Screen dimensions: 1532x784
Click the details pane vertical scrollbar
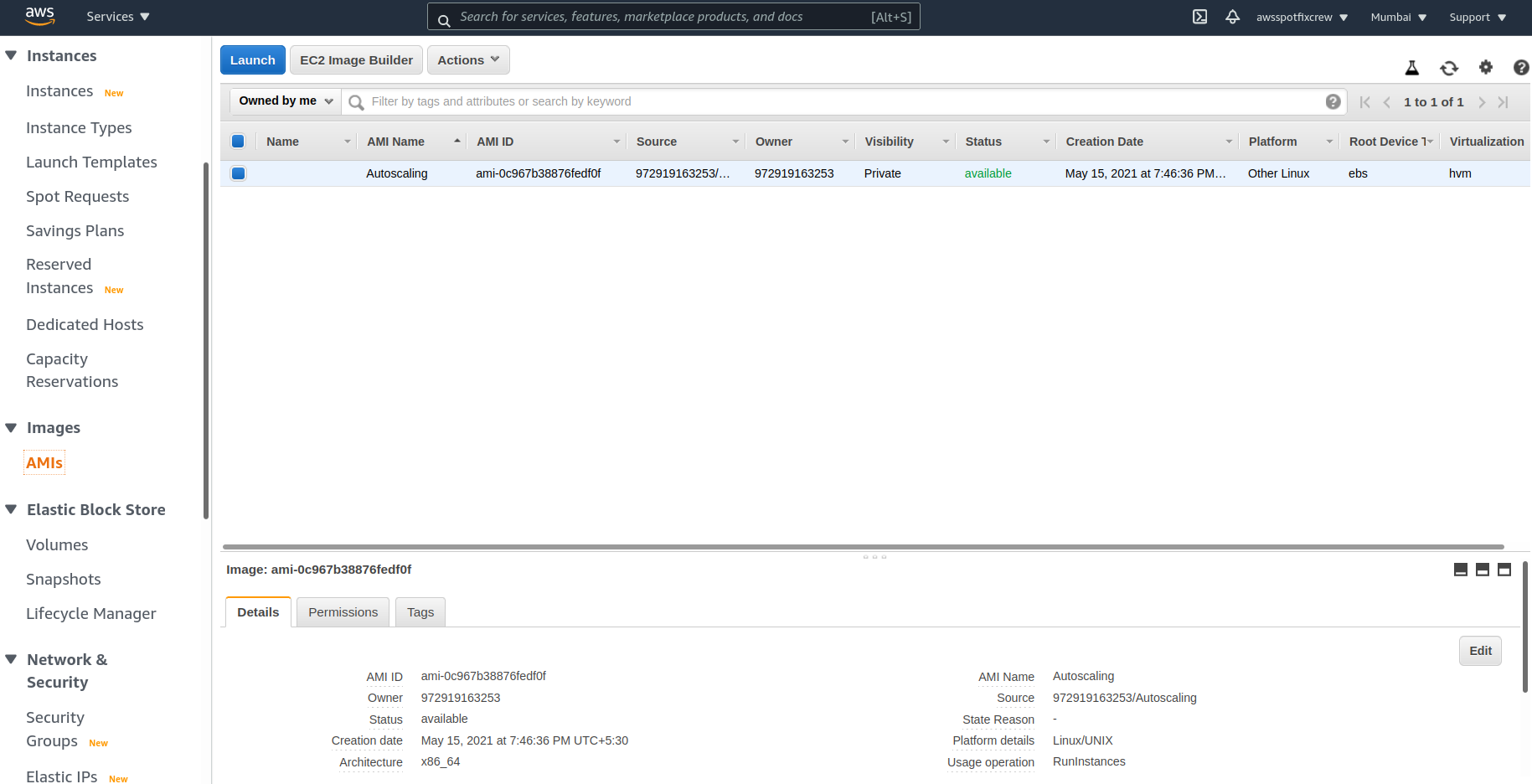pyautogui.click(x=1525, y=627)
